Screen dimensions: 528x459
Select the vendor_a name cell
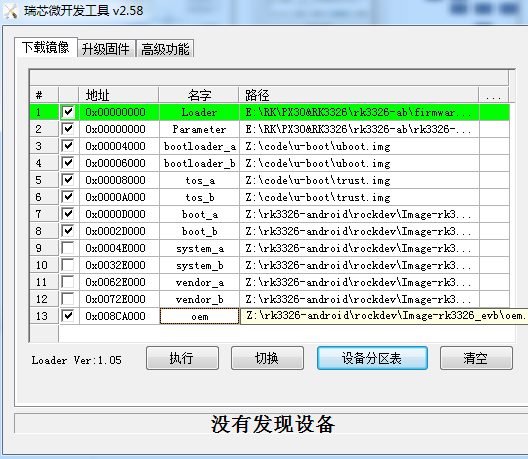[x=199, y=282]
